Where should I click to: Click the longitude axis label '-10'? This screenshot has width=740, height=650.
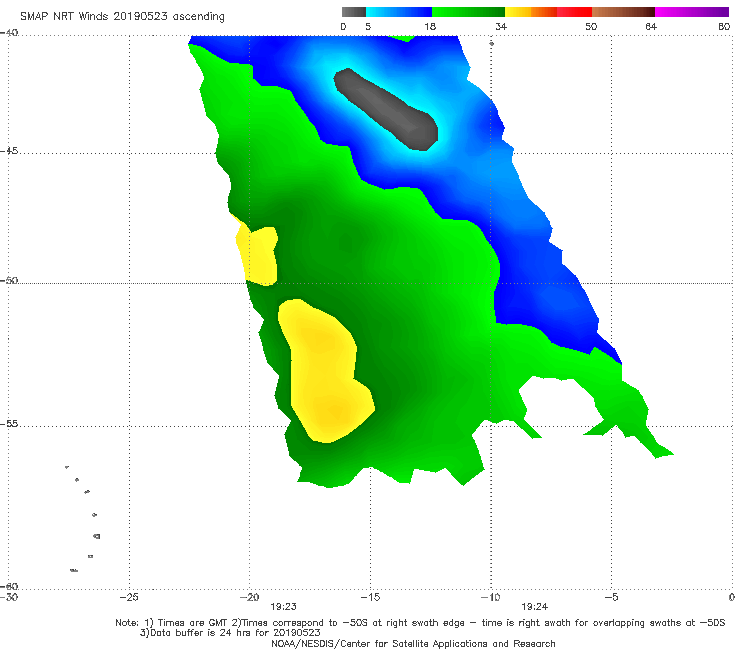tap(490, 597)
